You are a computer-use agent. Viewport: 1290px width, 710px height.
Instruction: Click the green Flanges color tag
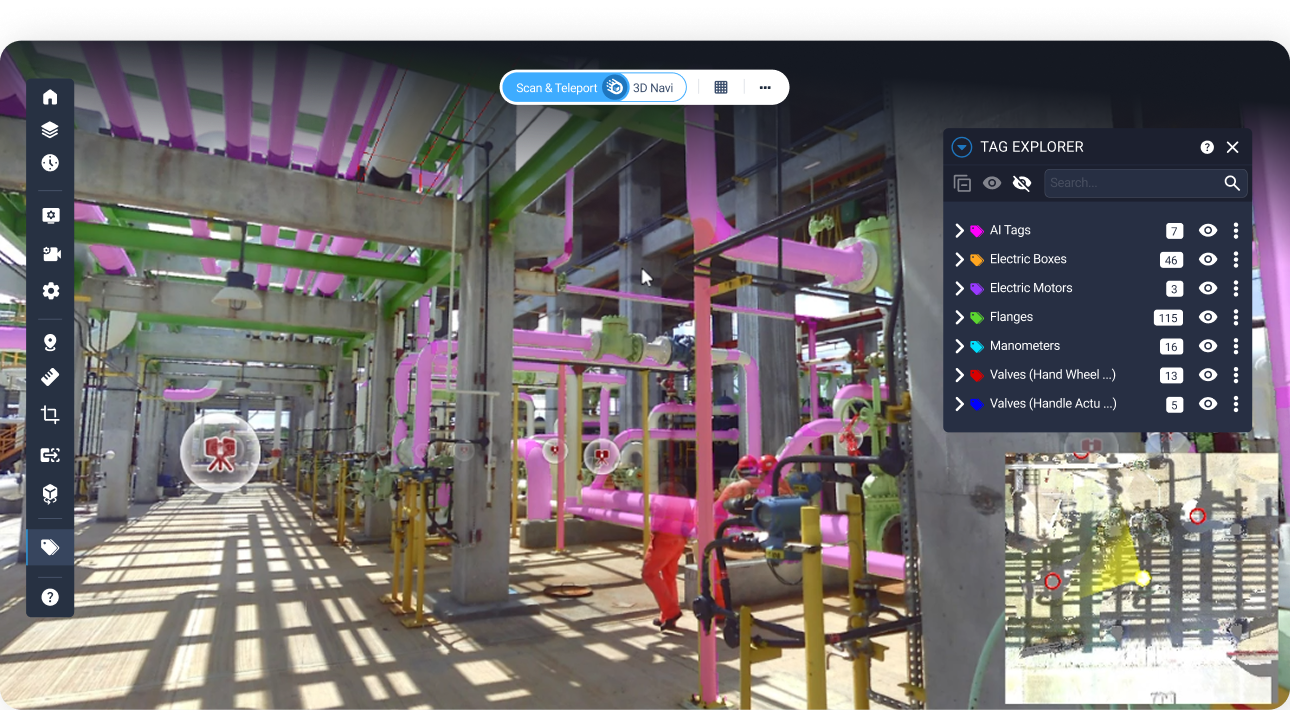coord(977,318)
